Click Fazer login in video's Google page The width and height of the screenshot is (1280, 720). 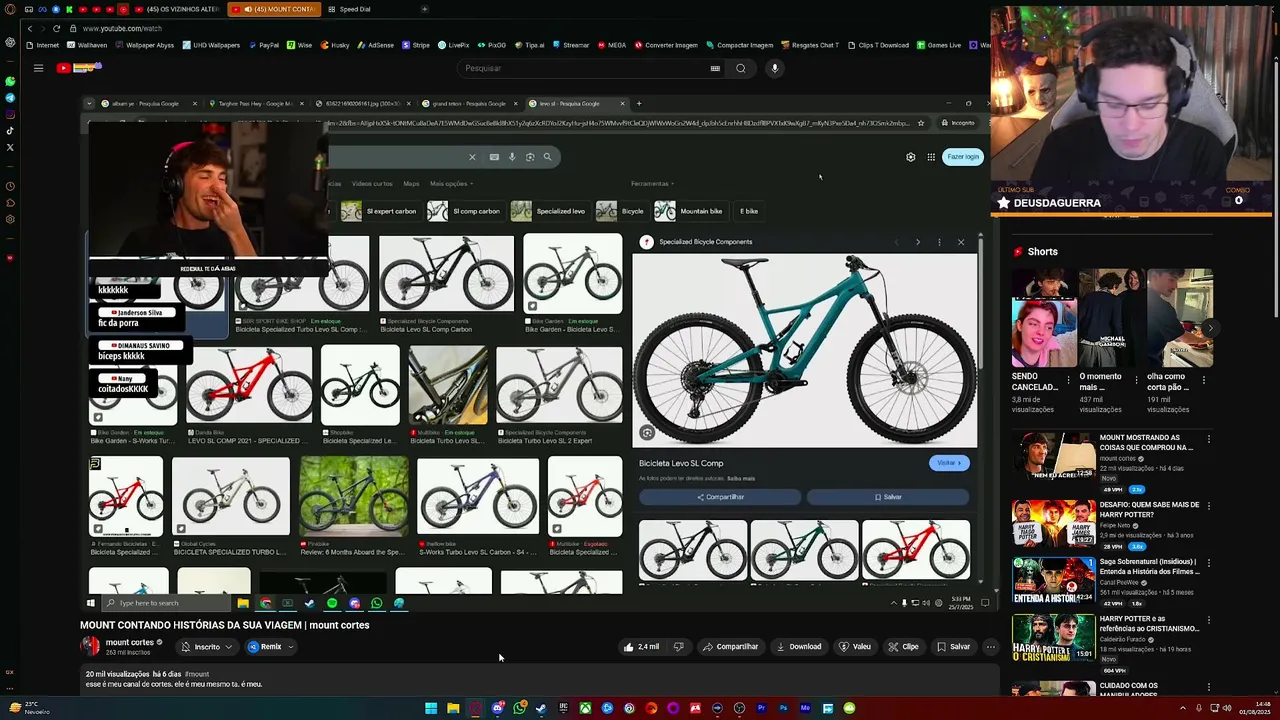[963, 157]
